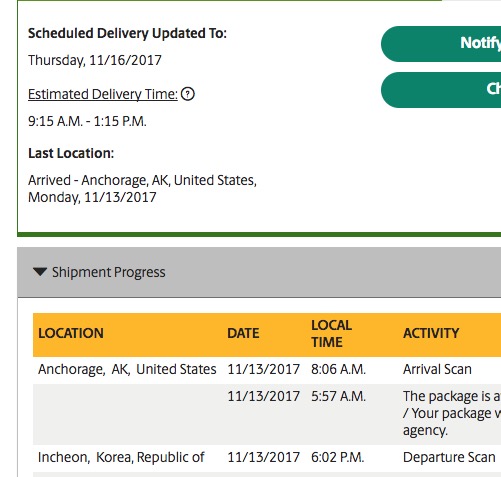Collapse the Shipment Progress triangle arrow
Viewport: 501px width, 477px height.
(x=40, y=272)
